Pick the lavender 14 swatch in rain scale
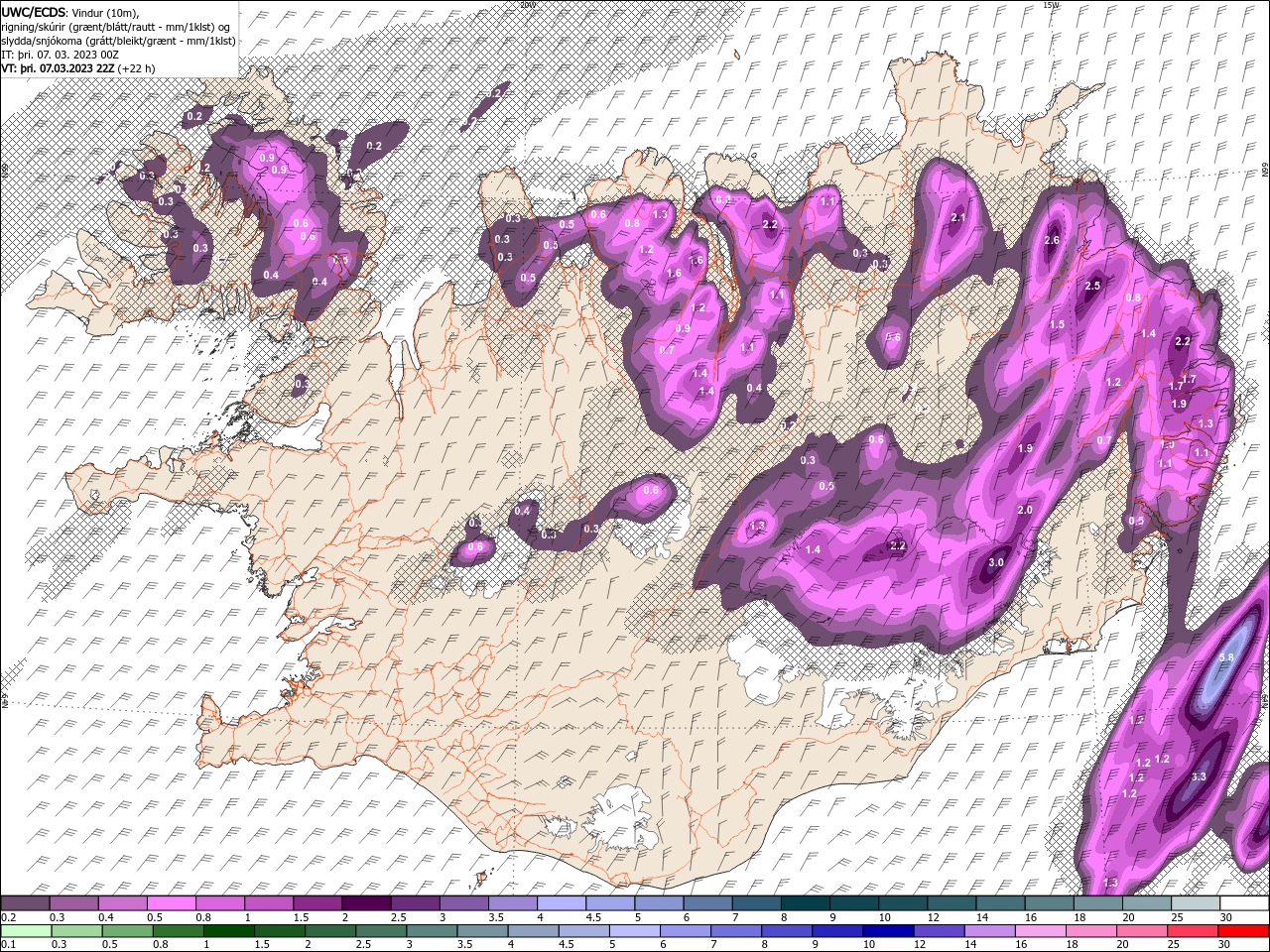 pos(989,930)
